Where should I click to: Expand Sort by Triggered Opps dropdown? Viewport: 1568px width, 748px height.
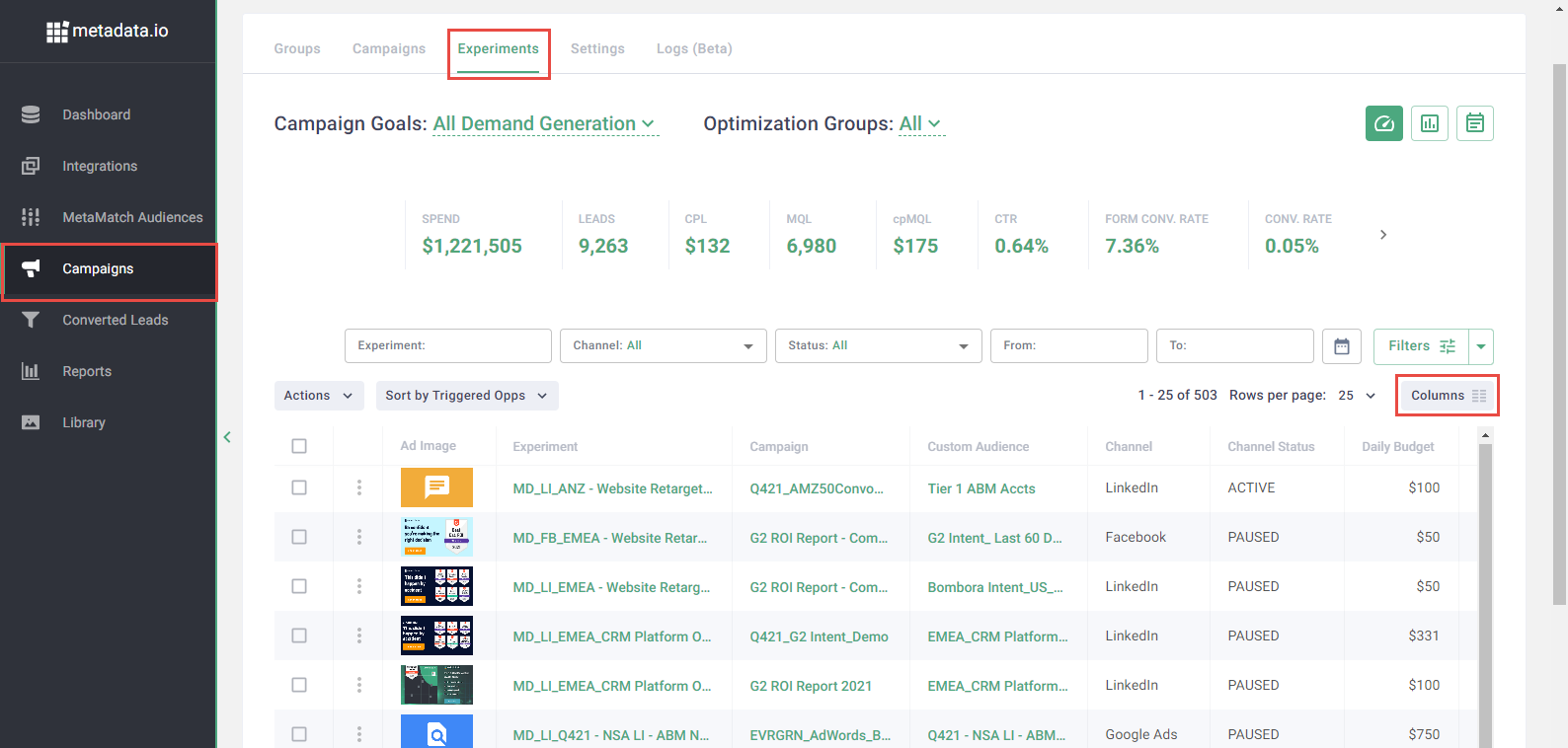click(x=466, y=396)
